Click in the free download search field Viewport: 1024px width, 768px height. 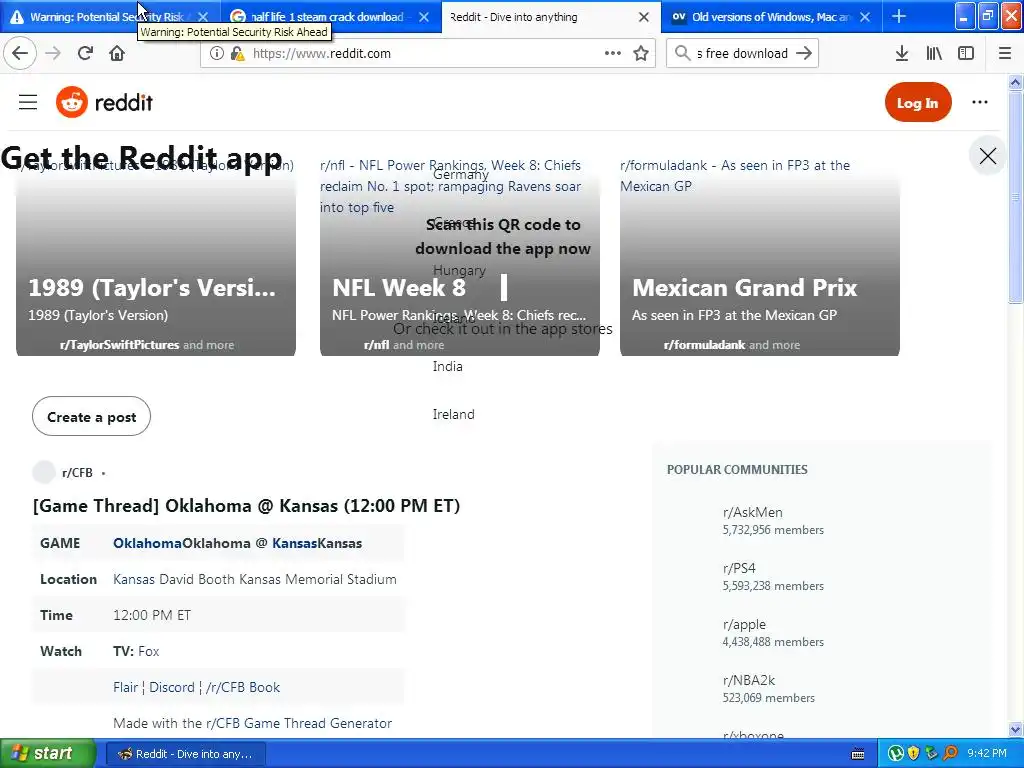(x=742, y=54)
